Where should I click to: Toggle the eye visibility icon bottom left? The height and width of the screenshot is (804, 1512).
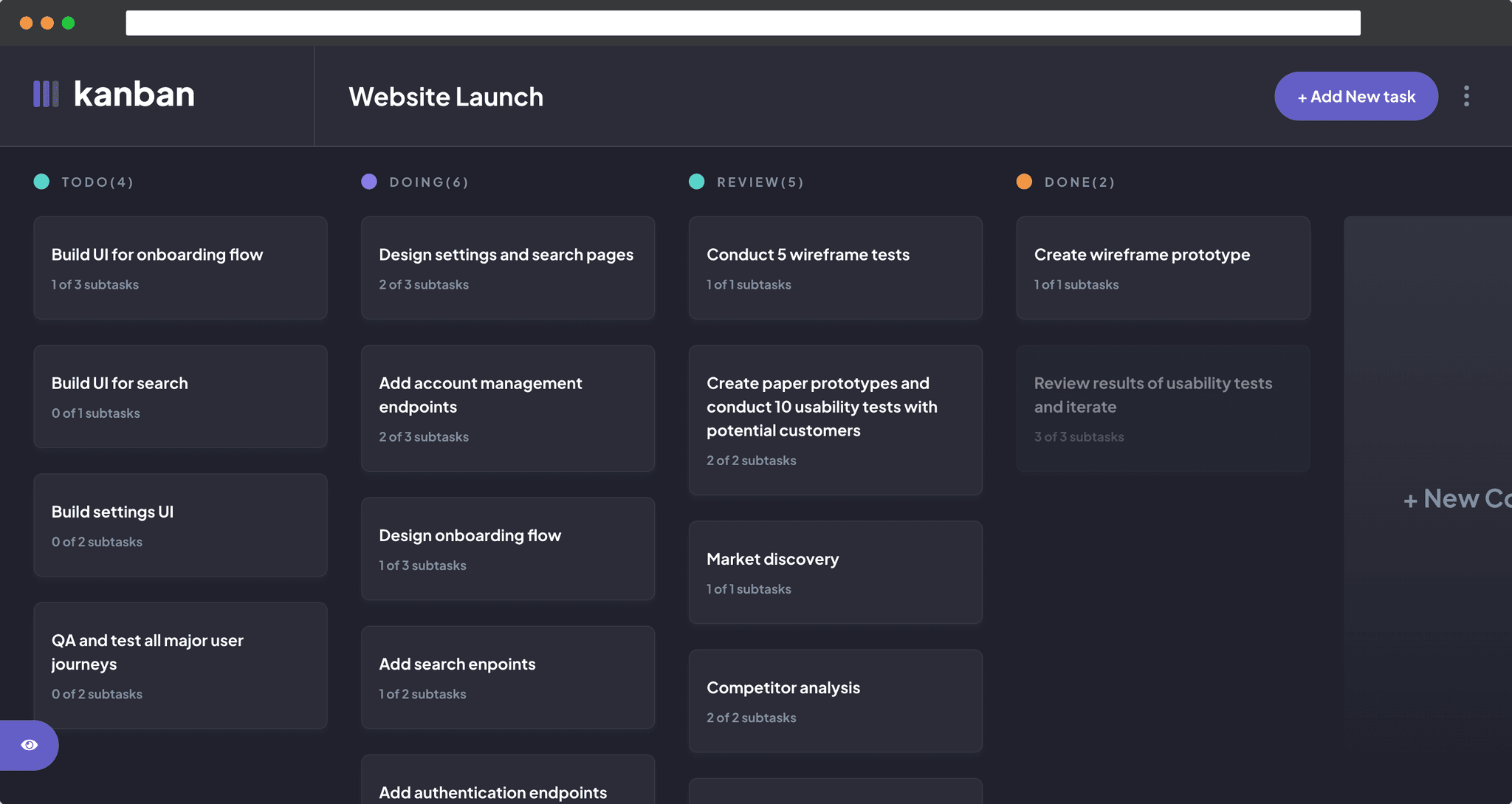pos(30,744)
